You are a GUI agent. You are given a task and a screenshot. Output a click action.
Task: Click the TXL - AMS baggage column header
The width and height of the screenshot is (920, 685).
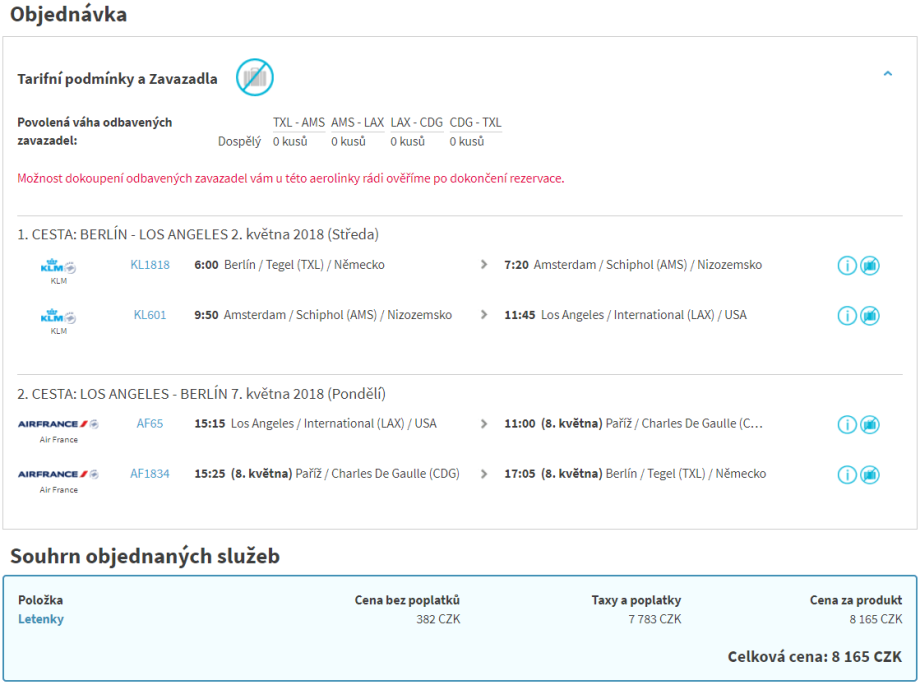click(299, 123)
